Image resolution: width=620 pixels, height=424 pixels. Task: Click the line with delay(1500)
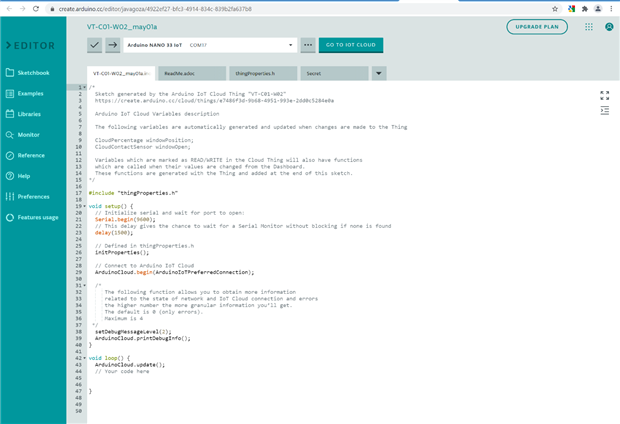(114, 233)
